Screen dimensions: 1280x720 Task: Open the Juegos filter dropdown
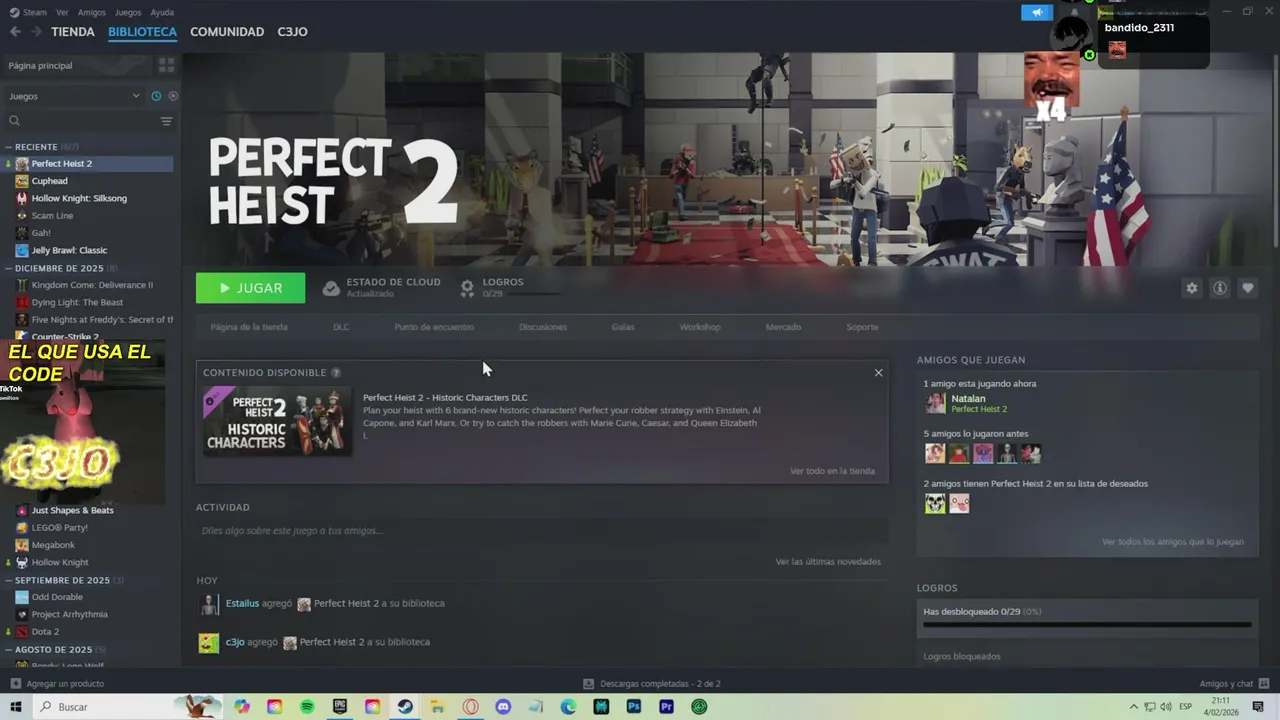(x=75, y=96)
